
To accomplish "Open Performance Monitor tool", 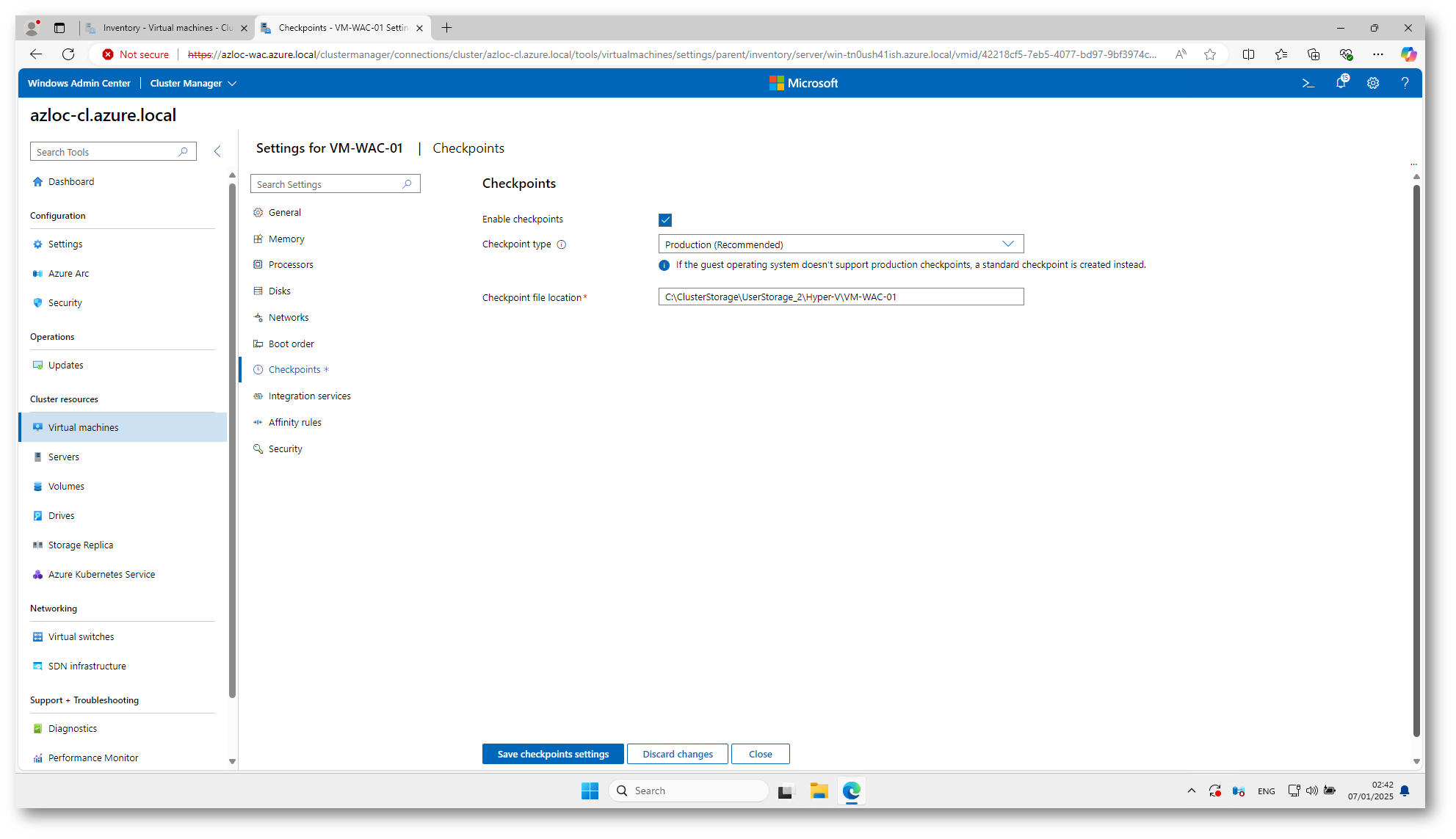I will 93,758.
